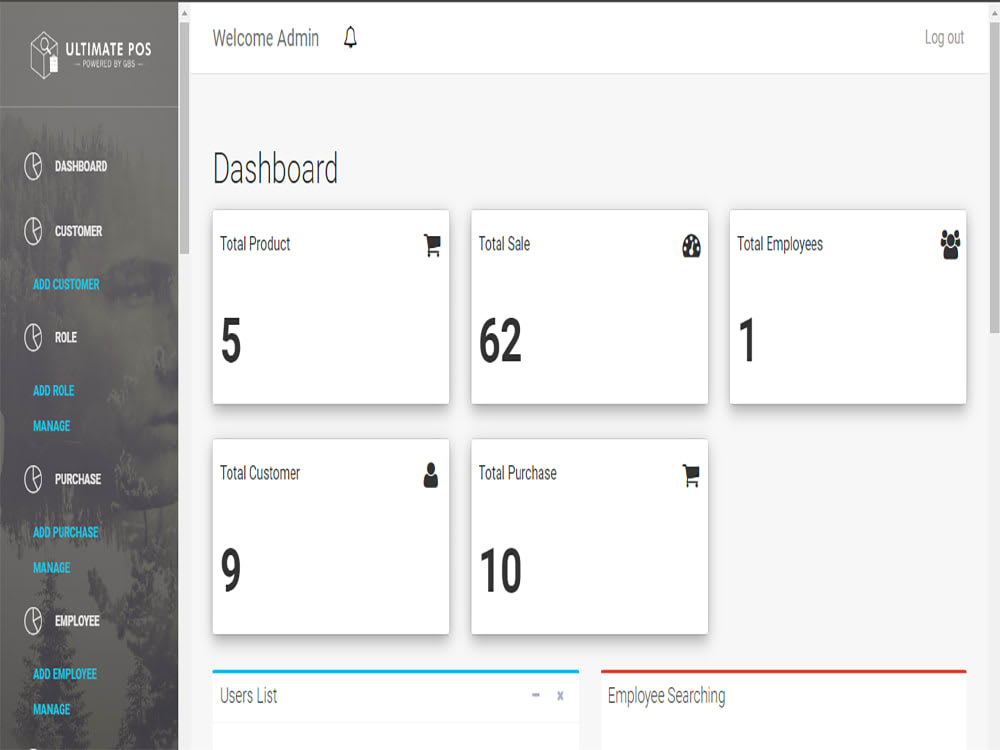Close the Users List panel

pyautogui.click(x=560, y=696)
